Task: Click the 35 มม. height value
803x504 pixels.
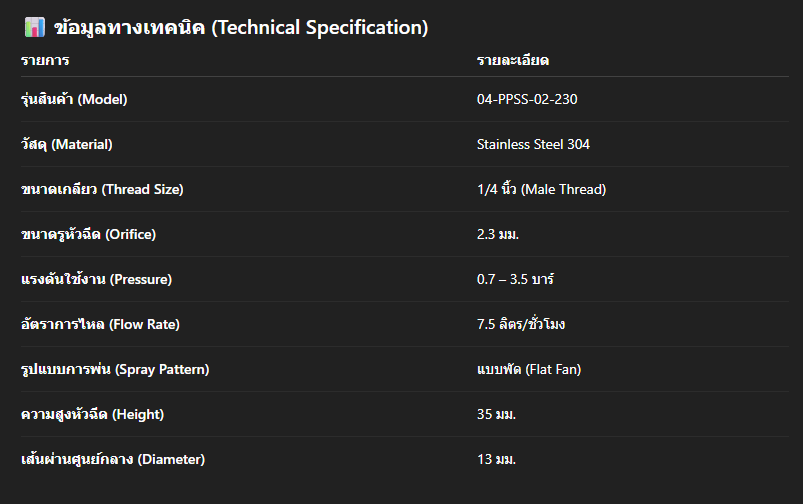Action: click(x=497, y=414)
